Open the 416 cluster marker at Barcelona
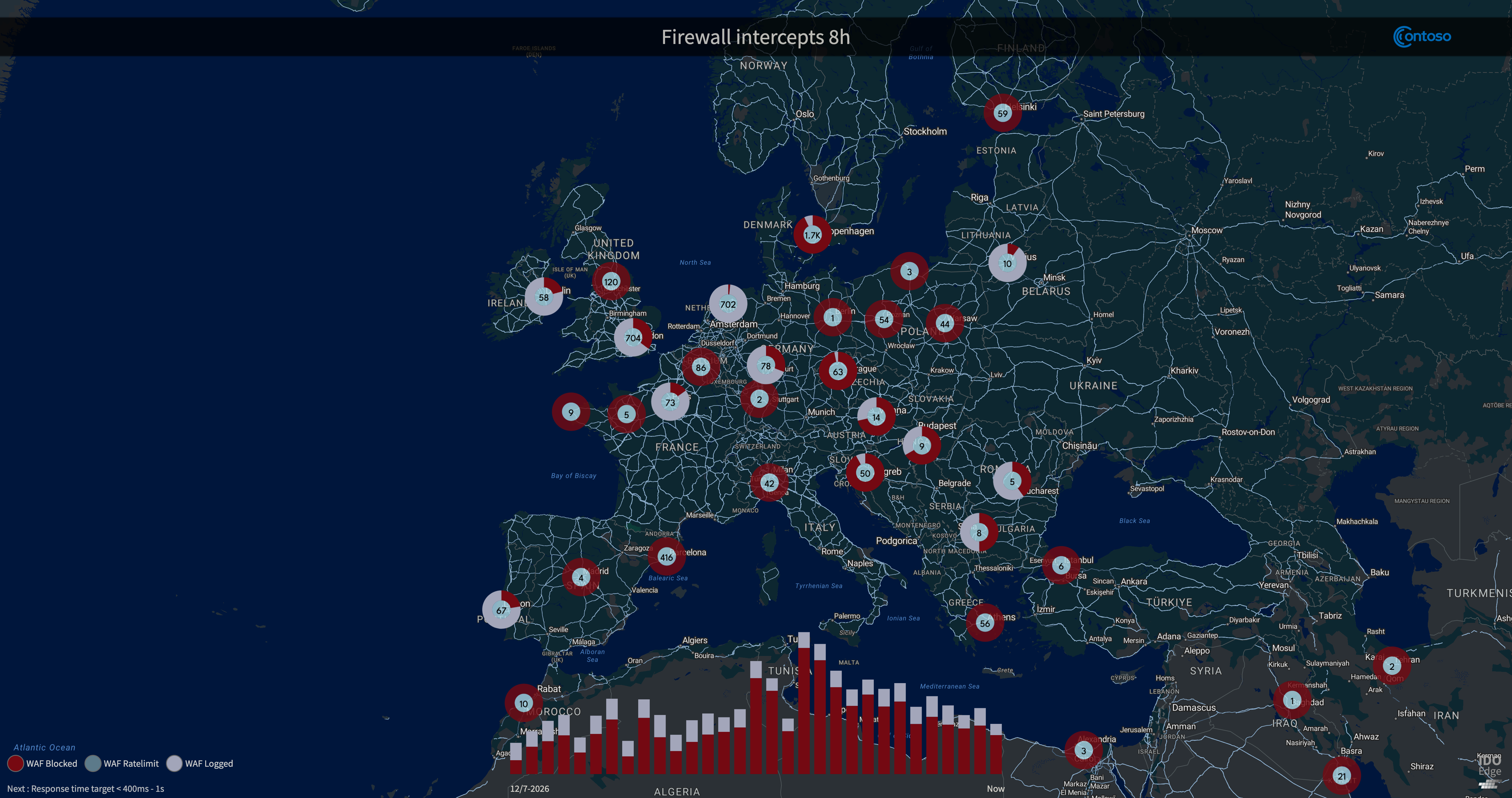This screenshot has width=1512, height=798. (x=667, y=557)
